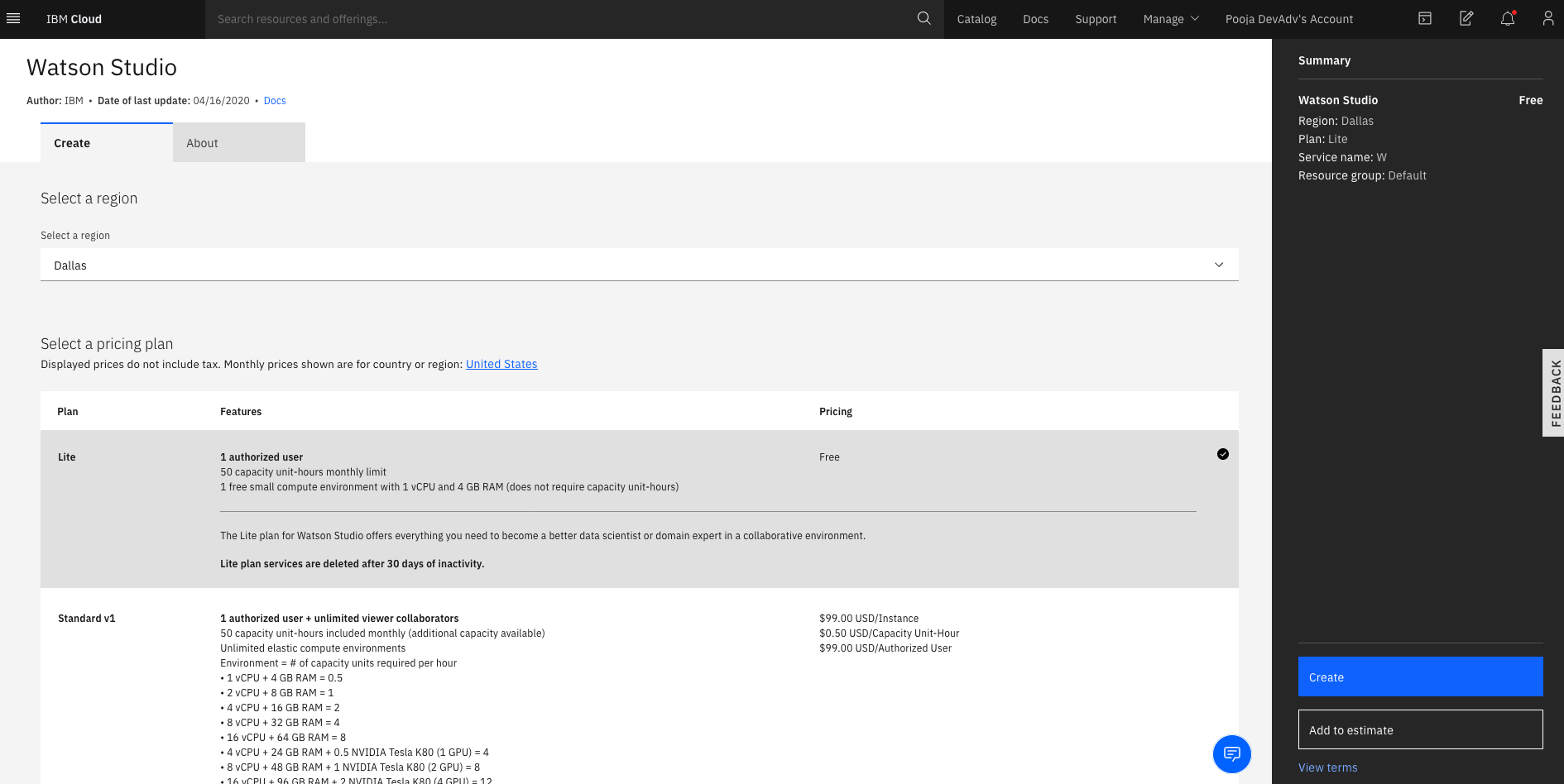
Task: Click the 'Free' pricing text in Lite row
Action: (829, 457)
